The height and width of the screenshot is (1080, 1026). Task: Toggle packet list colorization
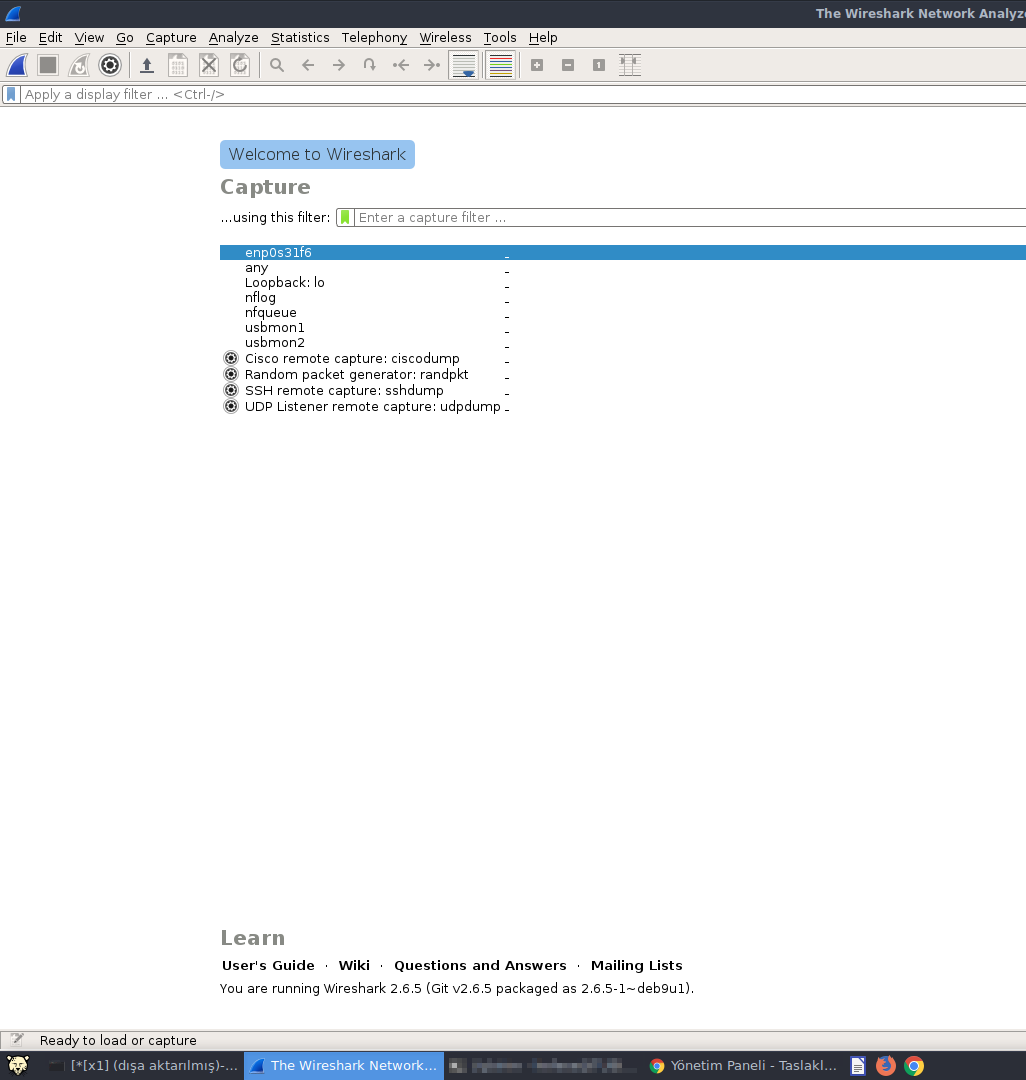[501, 65]
